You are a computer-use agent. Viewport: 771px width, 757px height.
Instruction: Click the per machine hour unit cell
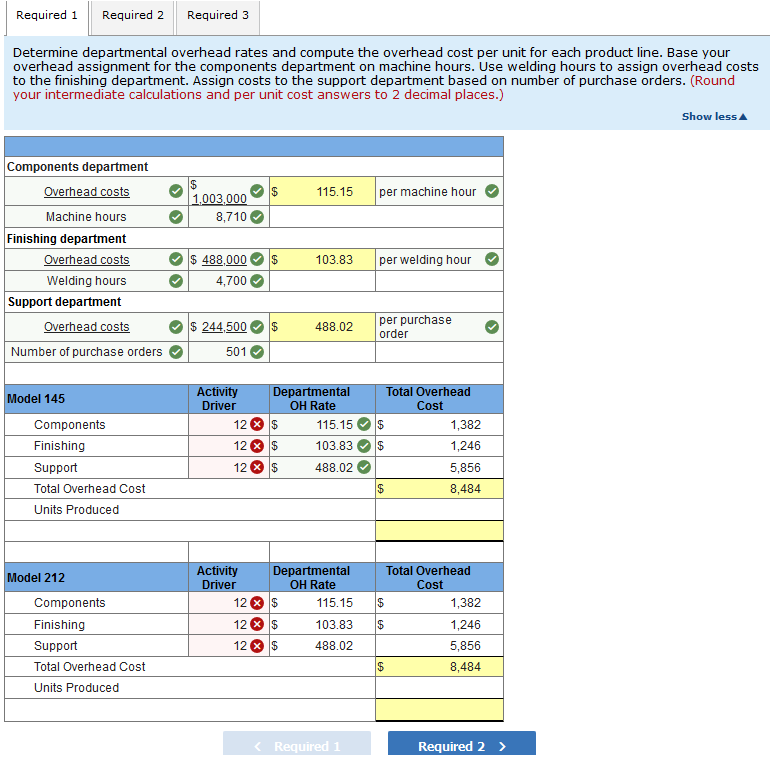[439, 191]
